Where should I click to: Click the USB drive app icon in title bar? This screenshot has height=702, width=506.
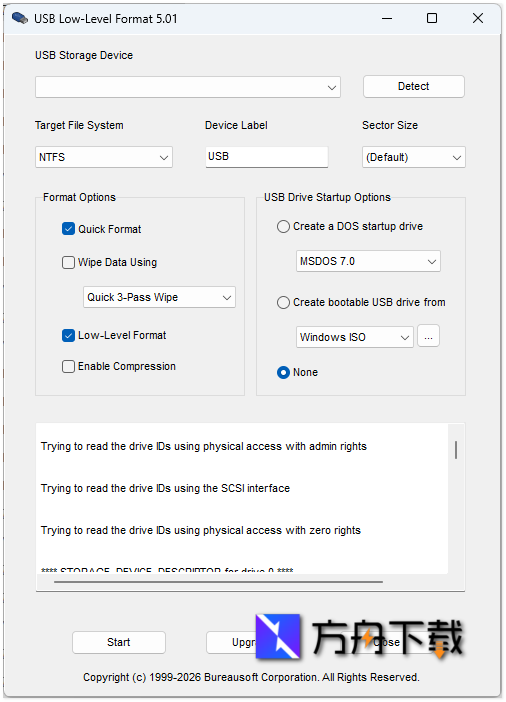coord(20,18)
